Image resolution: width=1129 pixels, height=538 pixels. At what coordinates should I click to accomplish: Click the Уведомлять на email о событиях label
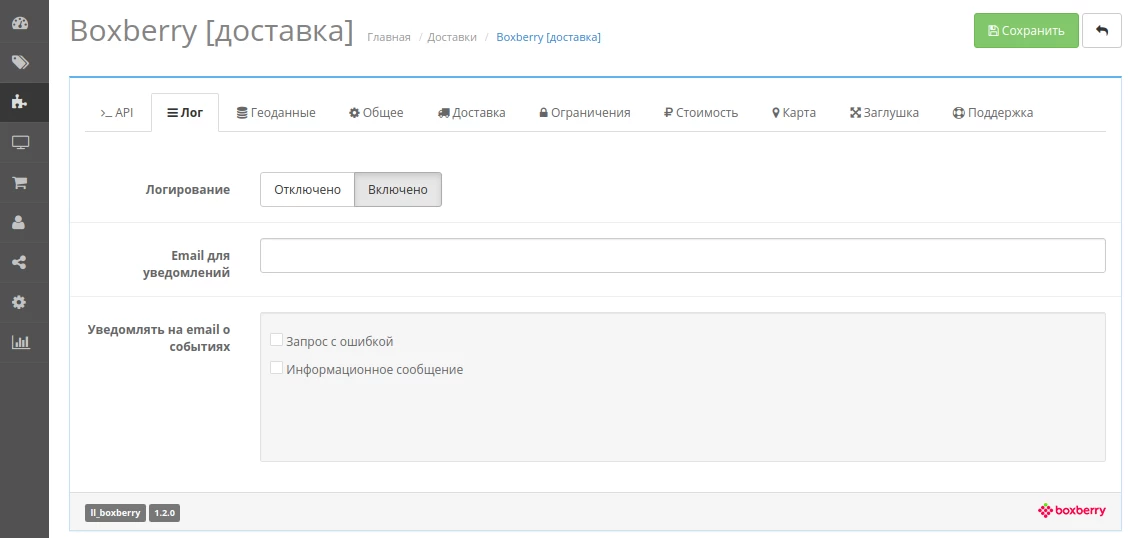click(159, 338)
